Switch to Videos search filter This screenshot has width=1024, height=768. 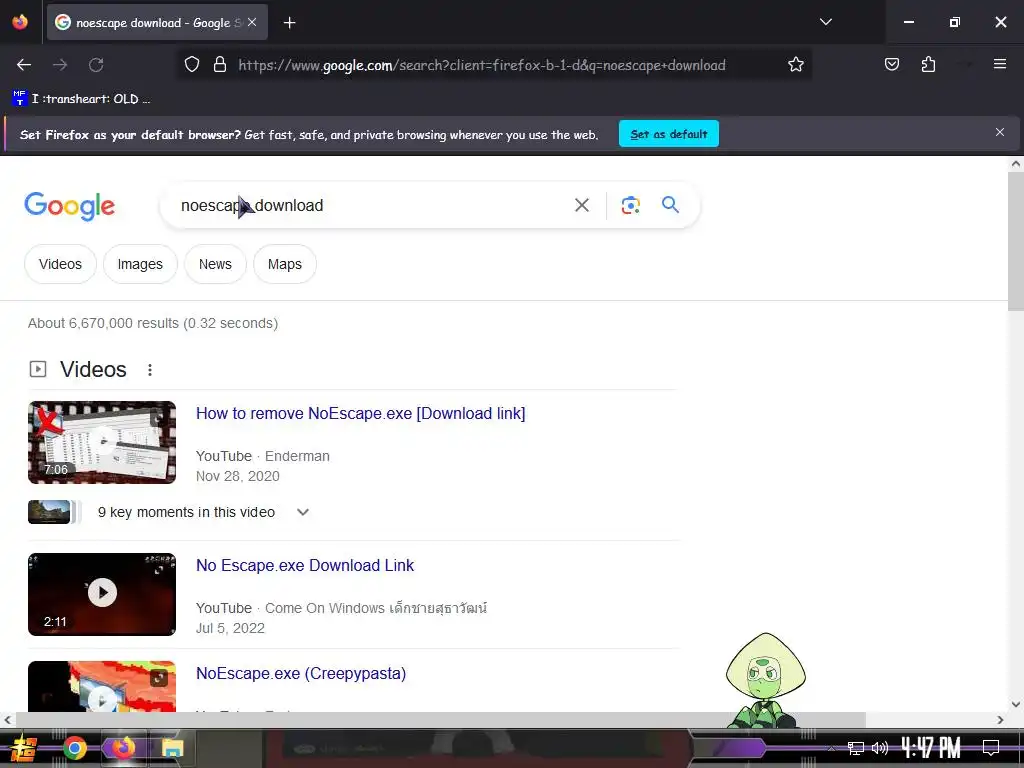pos(60,264)
